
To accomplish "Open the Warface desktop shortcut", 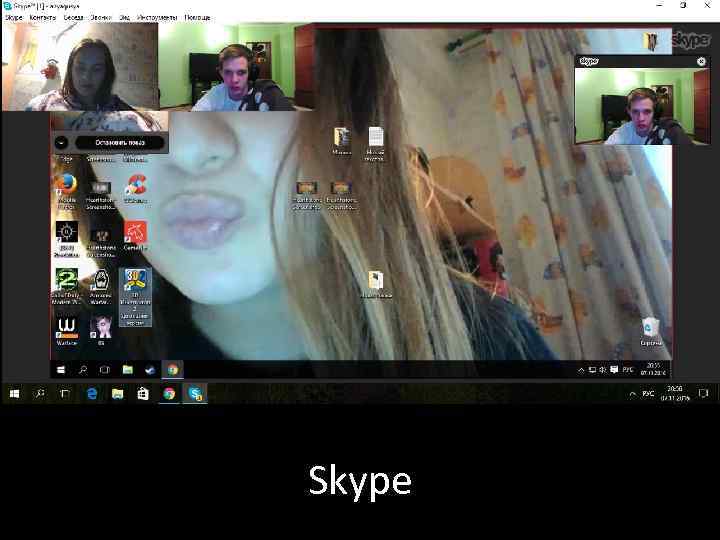I will tap(67, 331).
